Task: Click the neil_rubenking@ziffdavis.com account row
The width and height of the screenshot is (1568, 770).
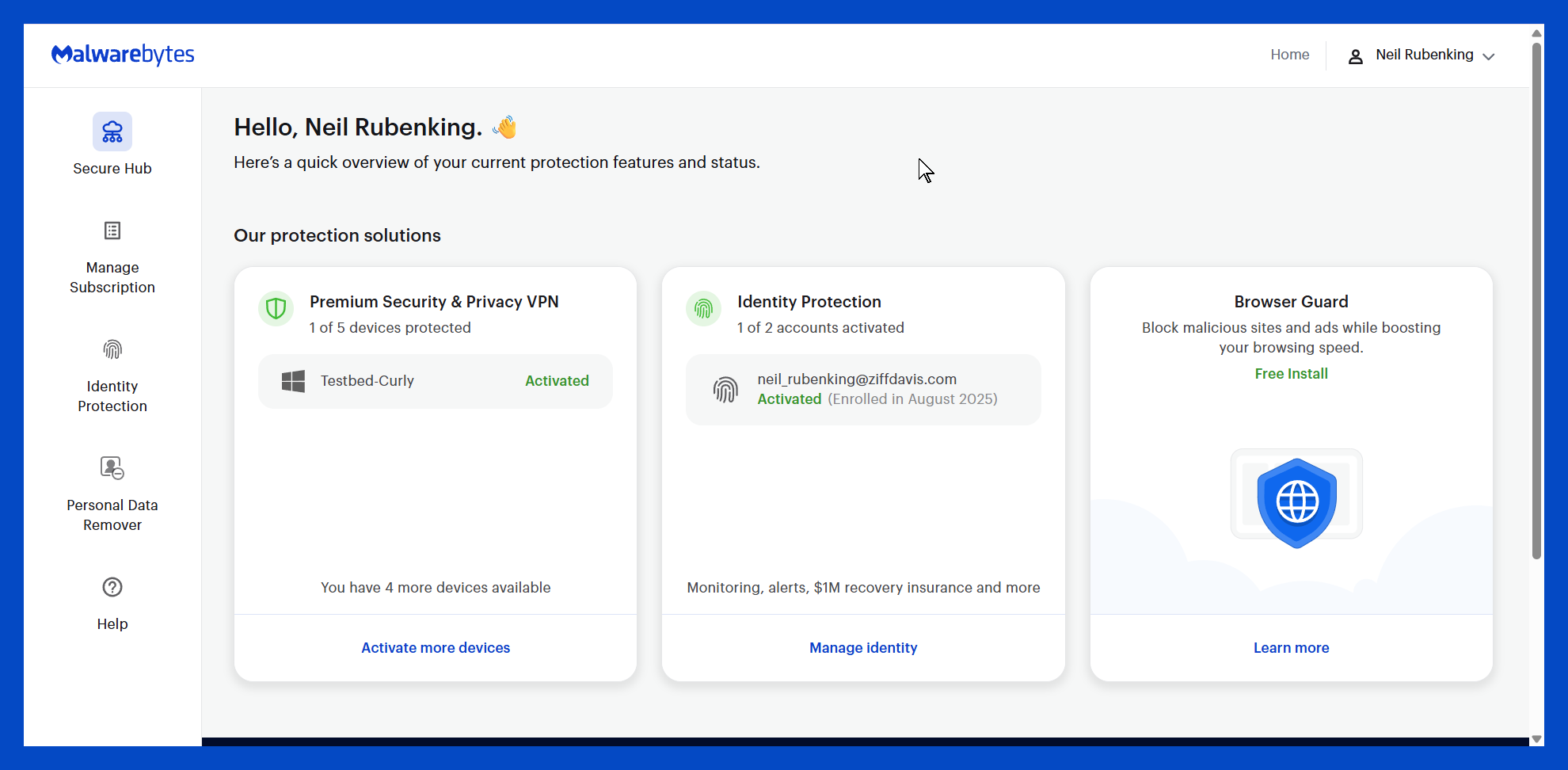Action: click(863, 390)
